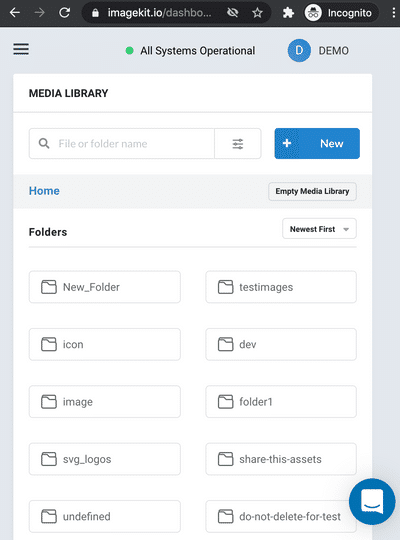Click the search filter options icon
The image size is (400, 540).
(x=238, y=144)
